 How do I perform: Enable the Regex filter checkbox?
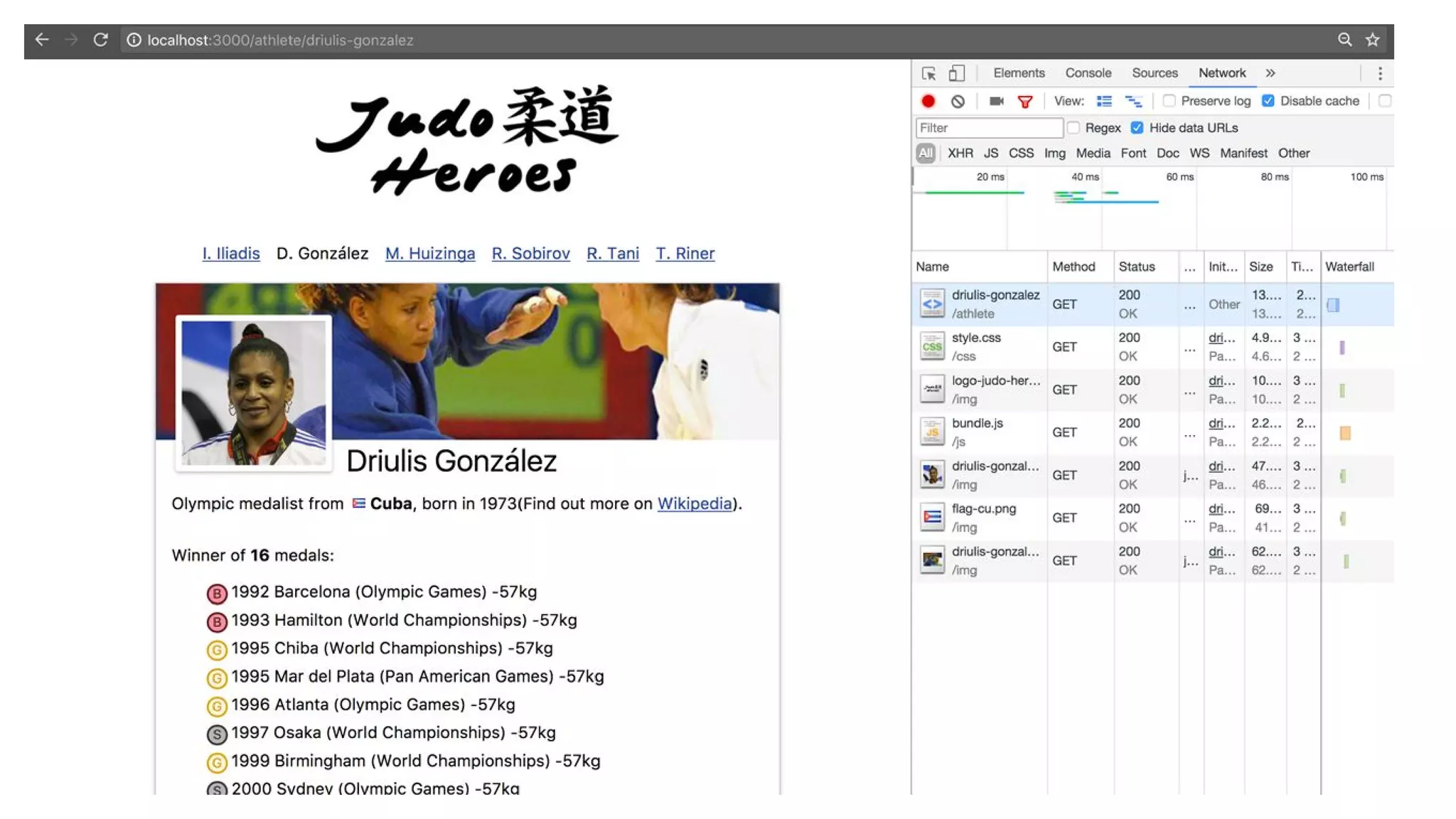[1074, 128]
